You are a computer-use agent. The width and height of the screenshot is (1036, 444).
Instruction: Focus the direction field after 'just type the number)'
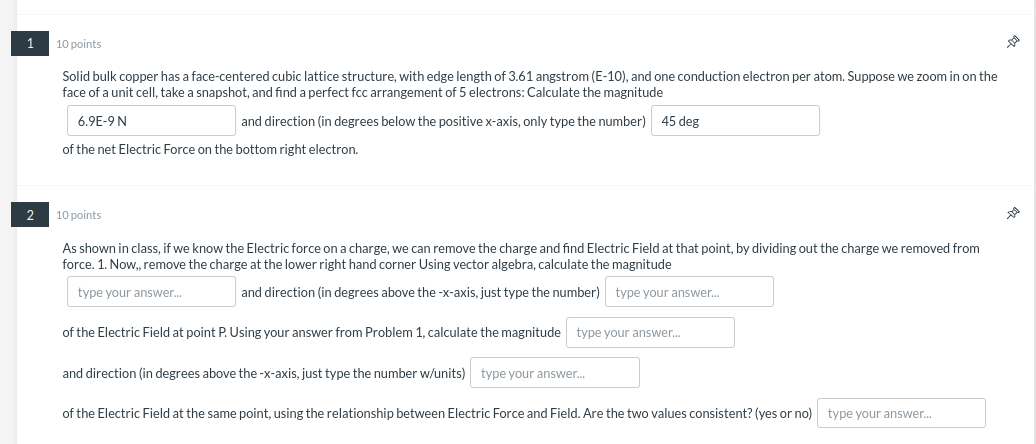[689, 292]
